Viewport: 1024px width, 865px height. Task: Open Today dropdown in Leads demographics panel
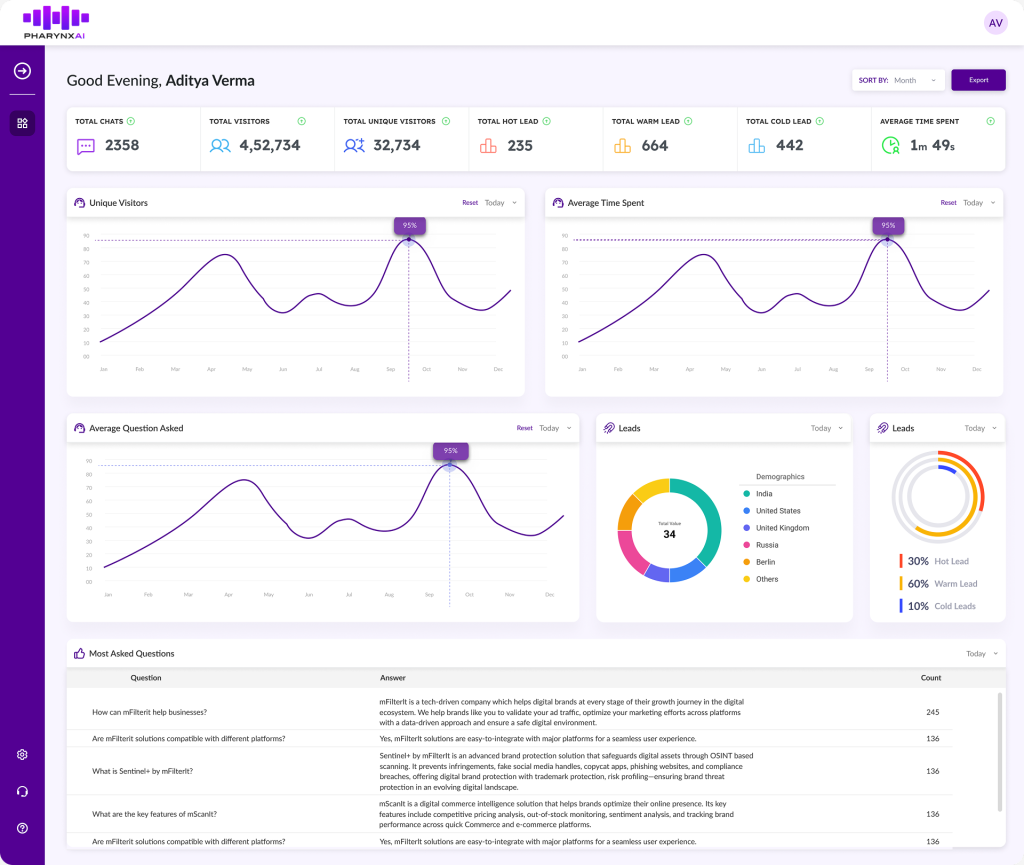[826, 428]
